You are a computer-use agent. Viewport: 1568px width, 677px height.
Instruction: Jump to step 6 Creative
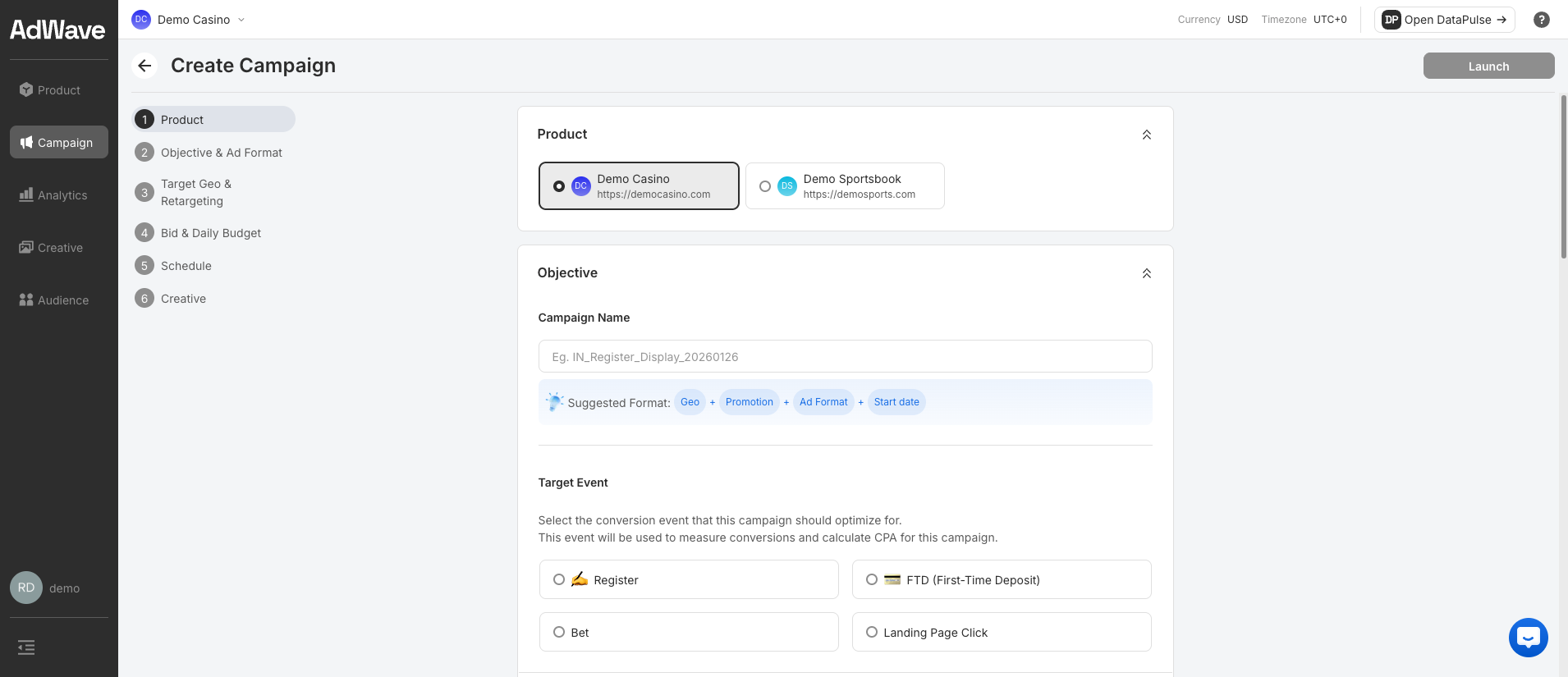213,299
